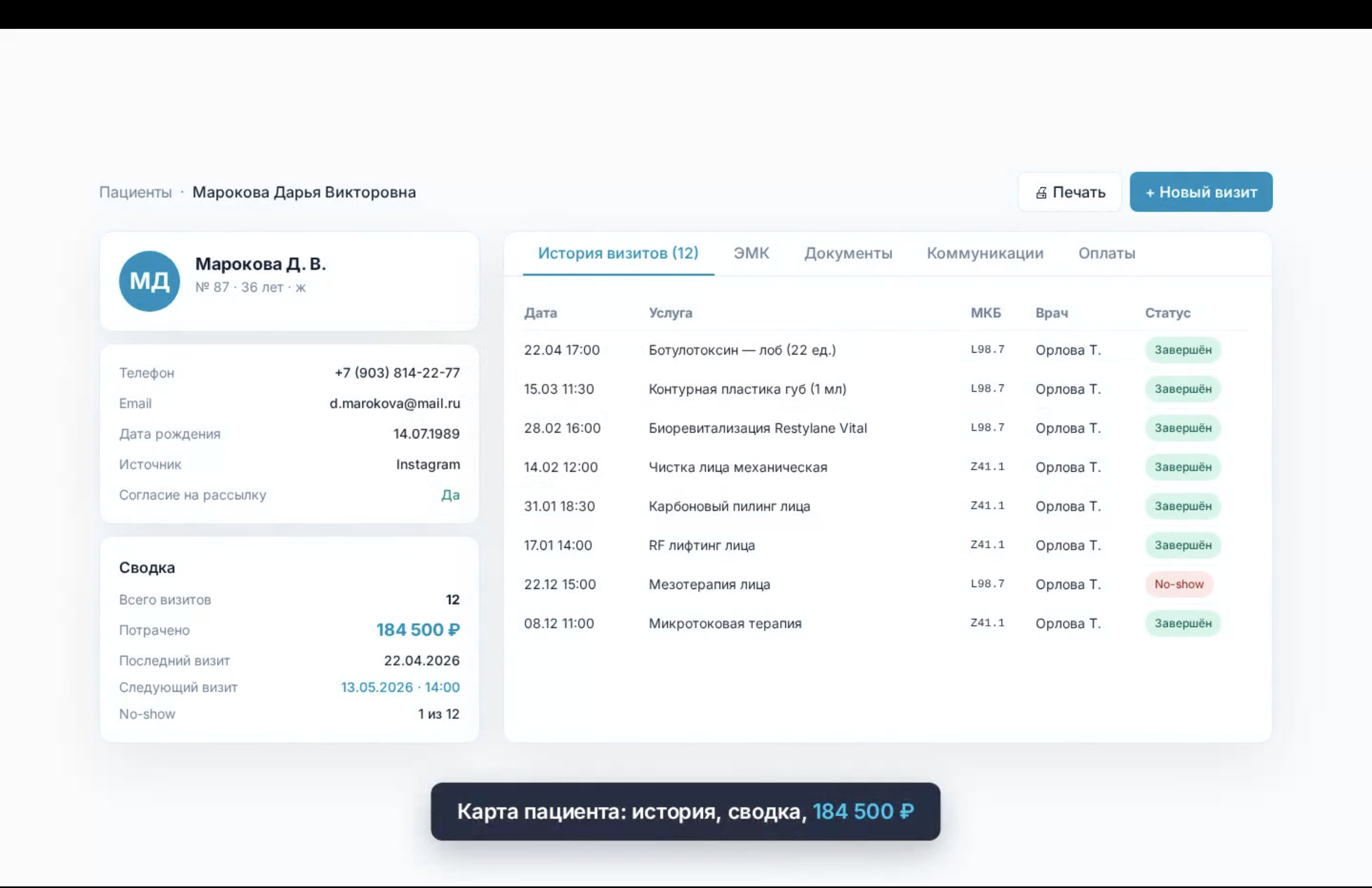Switch to the ЭМК tab
Viewport: 1372px width, 888px height.
pos(751,253)
